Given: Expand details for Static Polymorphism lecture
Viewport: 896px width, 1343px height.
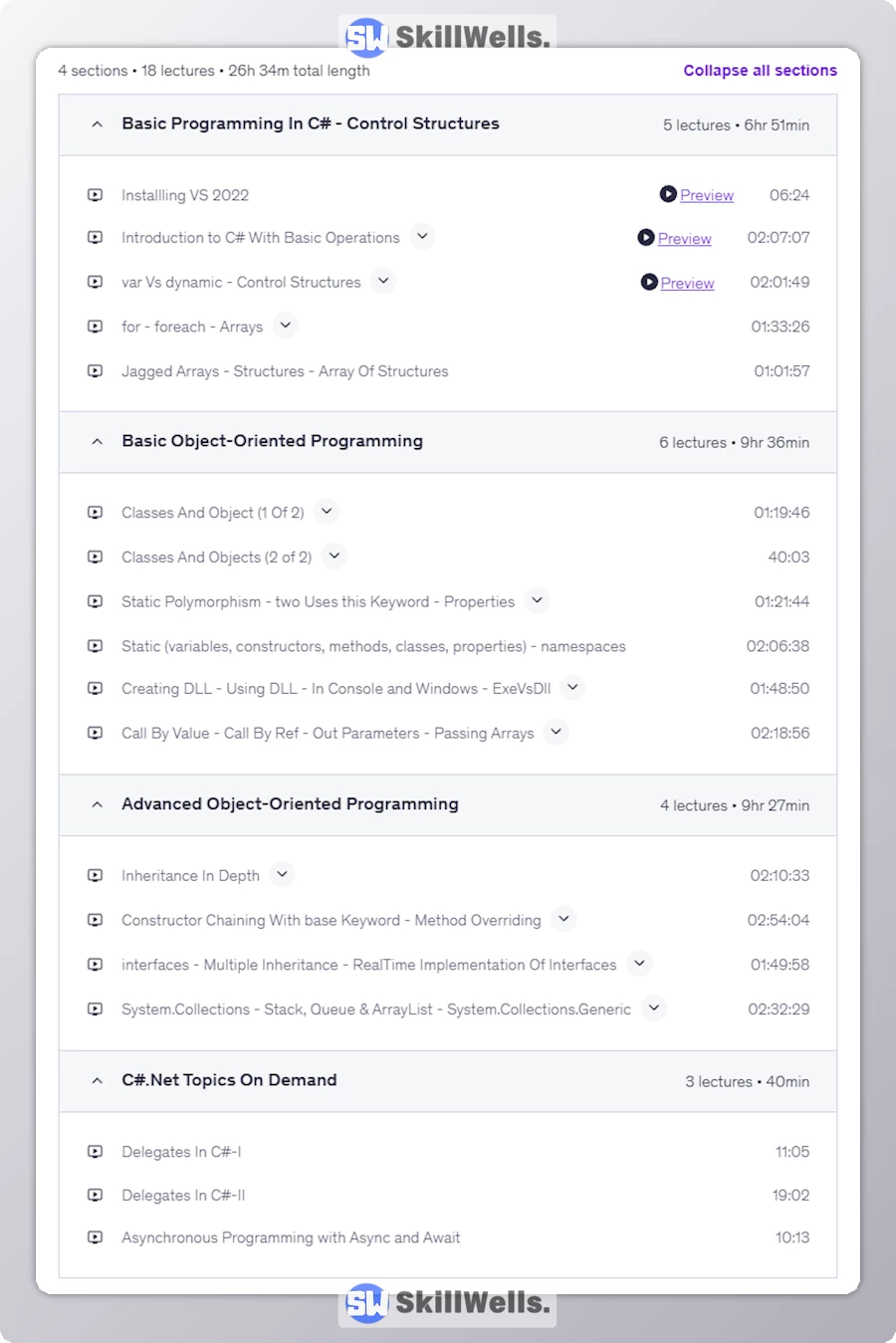Looking at the screenshot, I should point(537,601).
